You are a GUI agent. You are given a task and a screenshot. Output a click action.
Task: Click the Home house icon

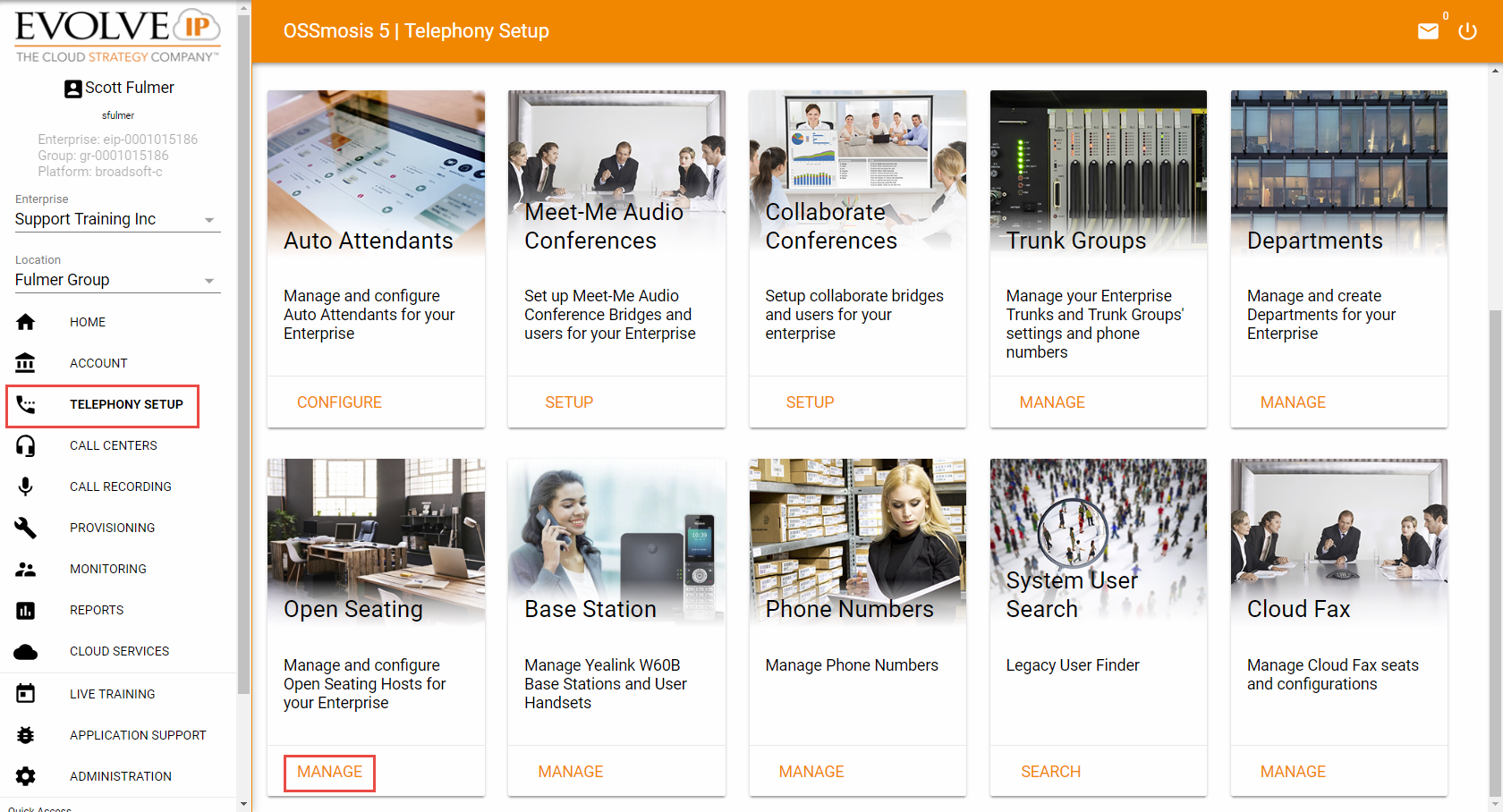click(26, 322)
